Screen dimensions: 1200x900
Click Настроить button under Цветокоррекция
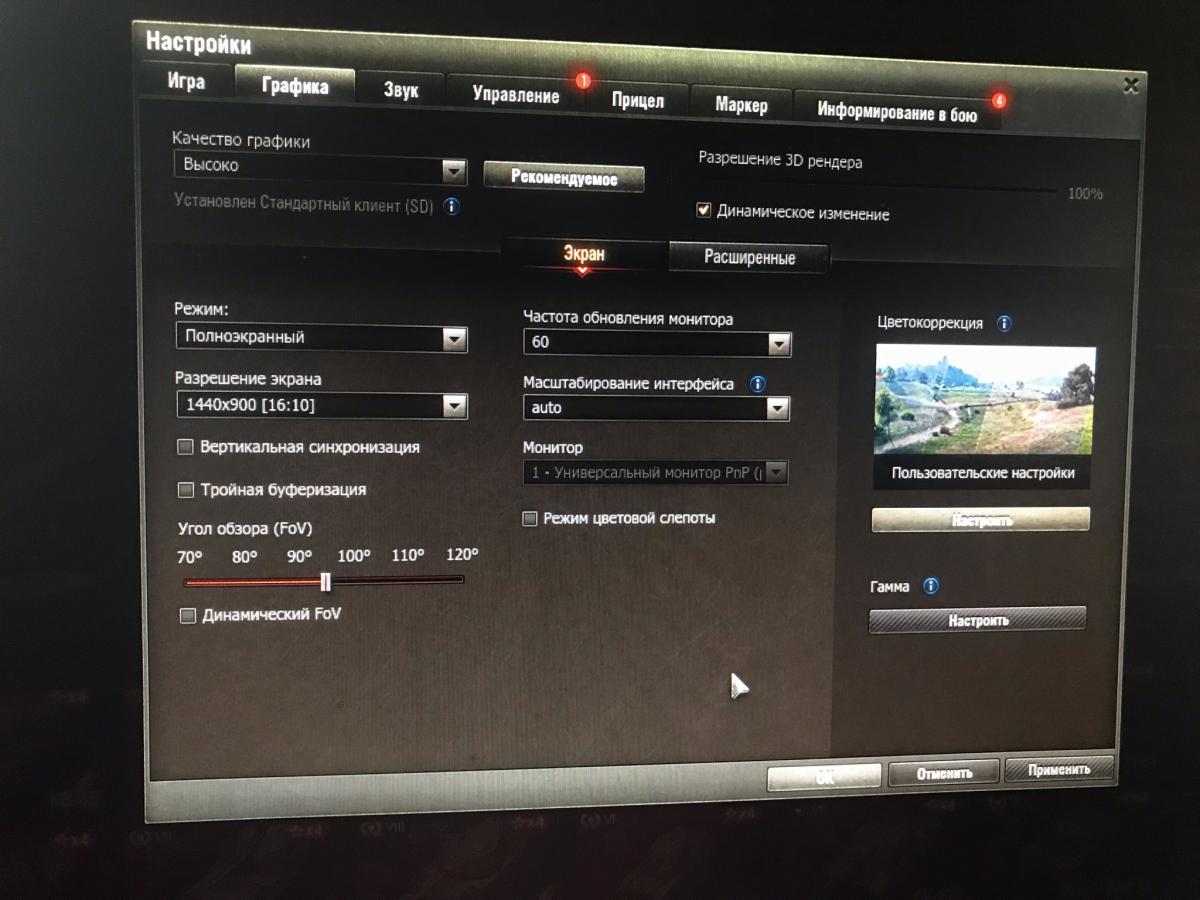click(981, 520)
